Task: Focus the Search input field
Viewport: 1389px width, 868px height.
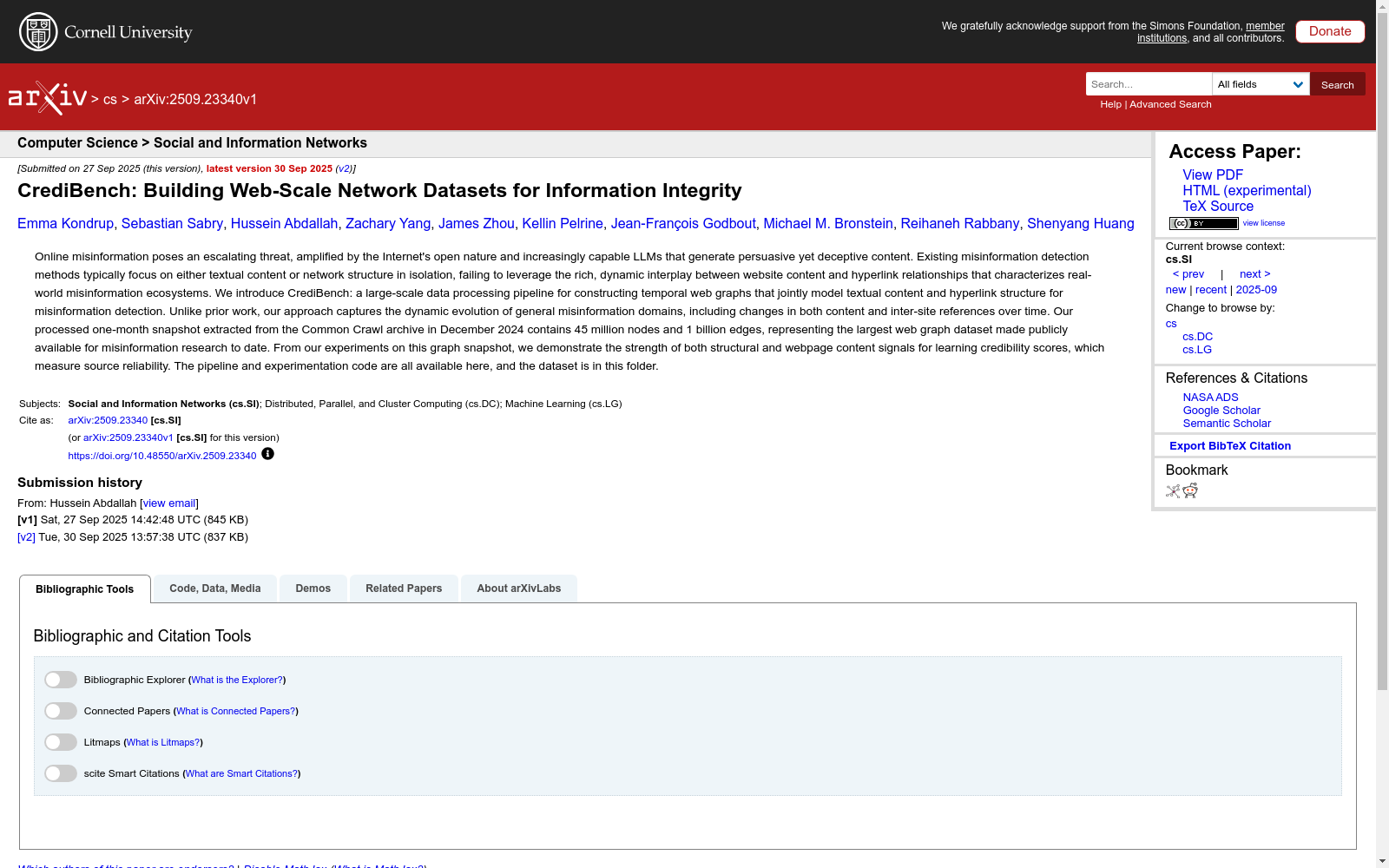Action: 1149,84
